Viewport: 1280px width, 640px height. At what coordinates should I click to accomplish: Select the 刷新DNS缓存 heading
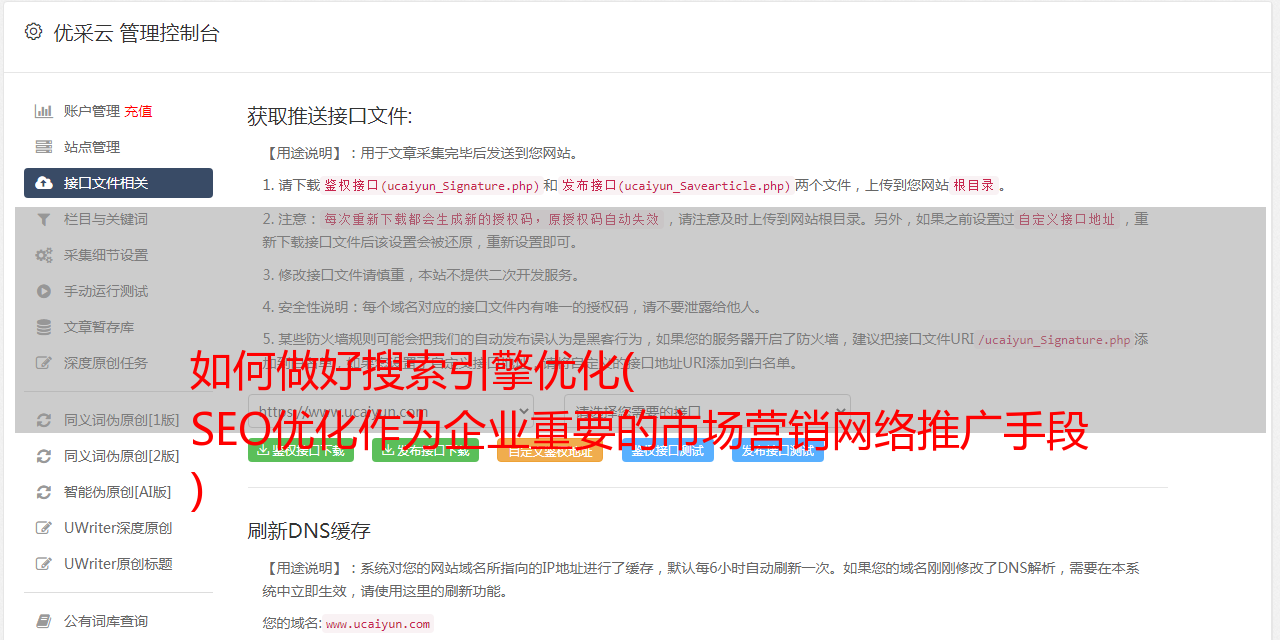pyautogui.click(x=309, y=530)
